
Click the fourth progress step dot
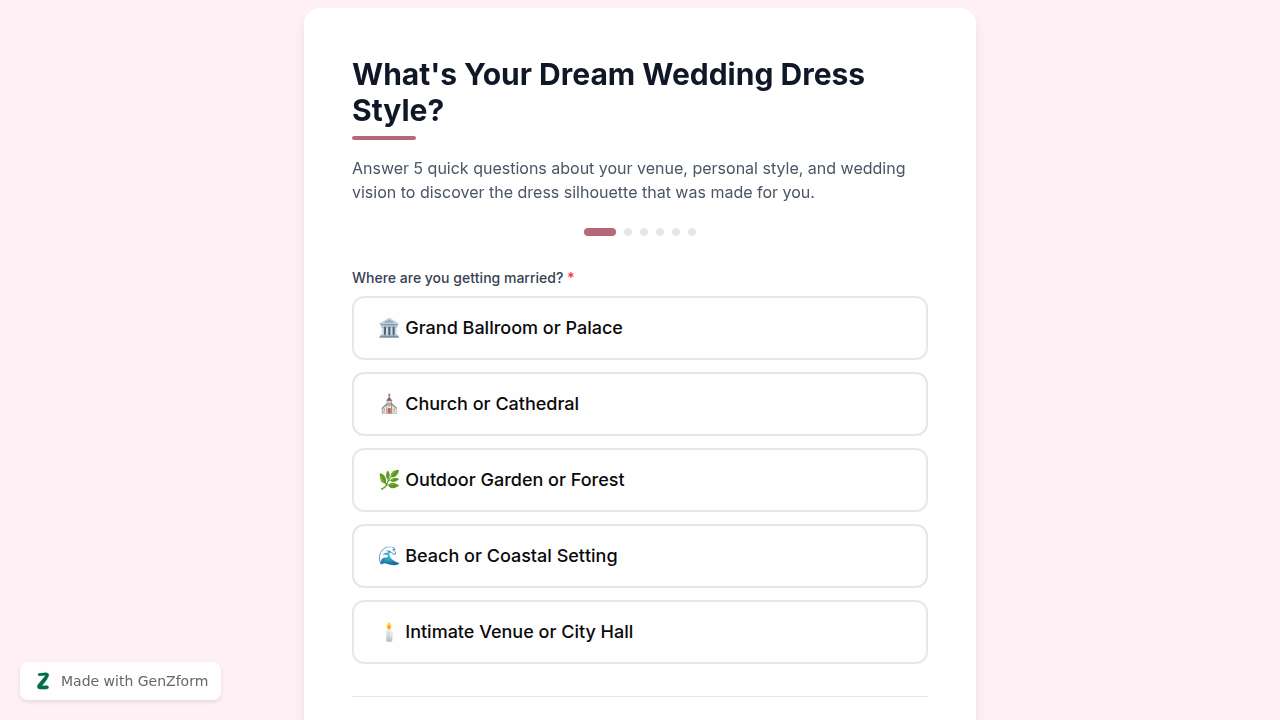pos(660,232)
